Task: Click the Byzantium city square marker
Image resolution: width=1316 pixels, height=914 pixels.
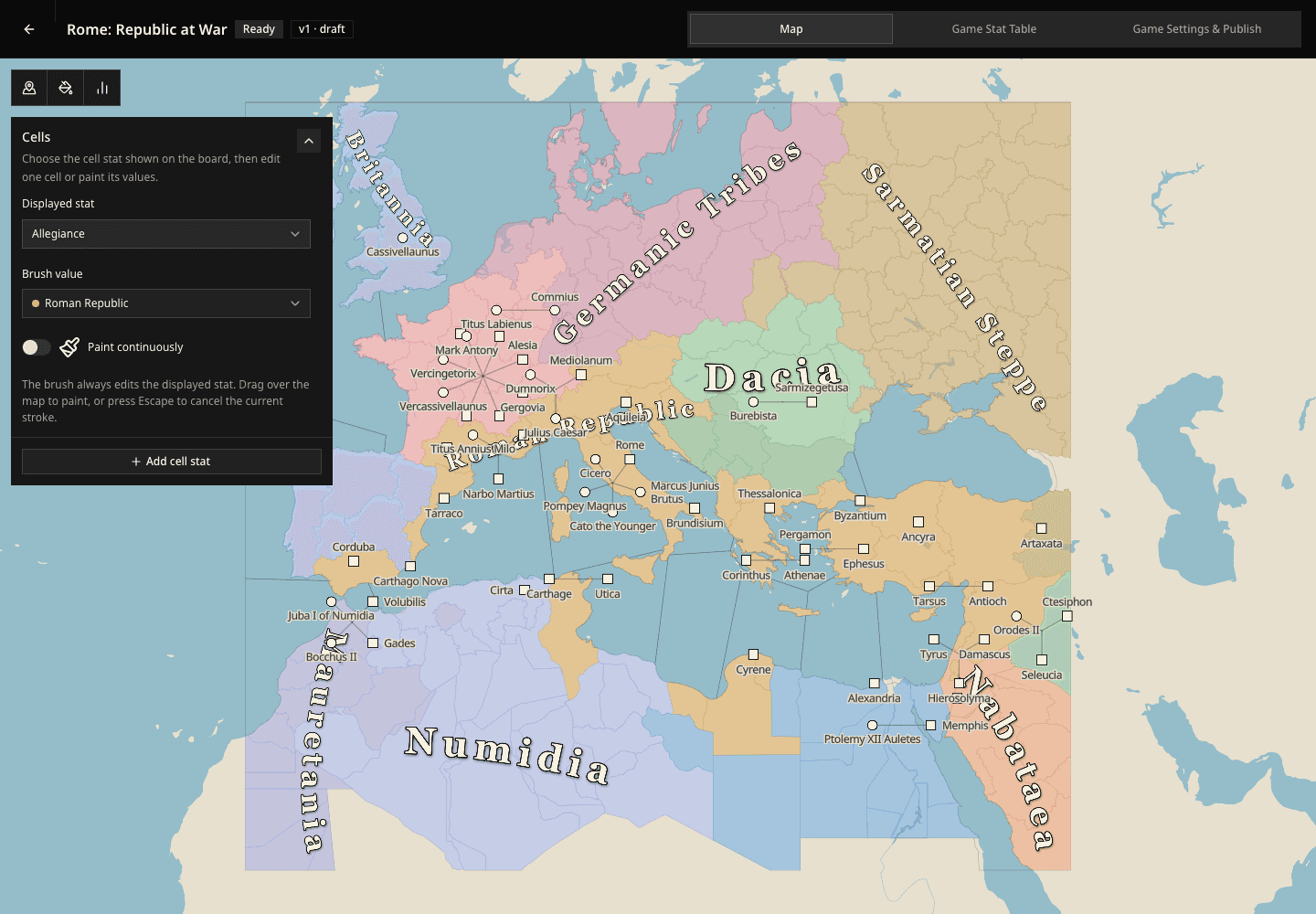Action: 860,501
